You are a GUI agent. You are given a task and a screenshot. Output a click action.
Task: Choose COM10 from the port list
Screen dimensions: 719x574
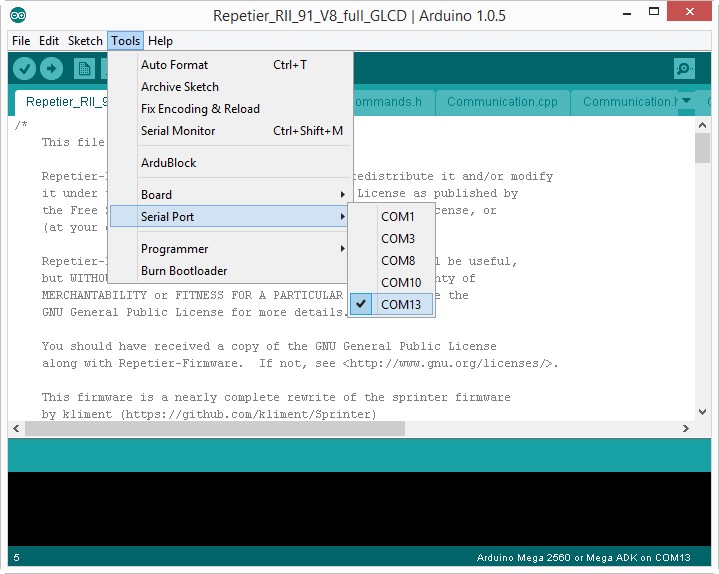pos(400,283)
